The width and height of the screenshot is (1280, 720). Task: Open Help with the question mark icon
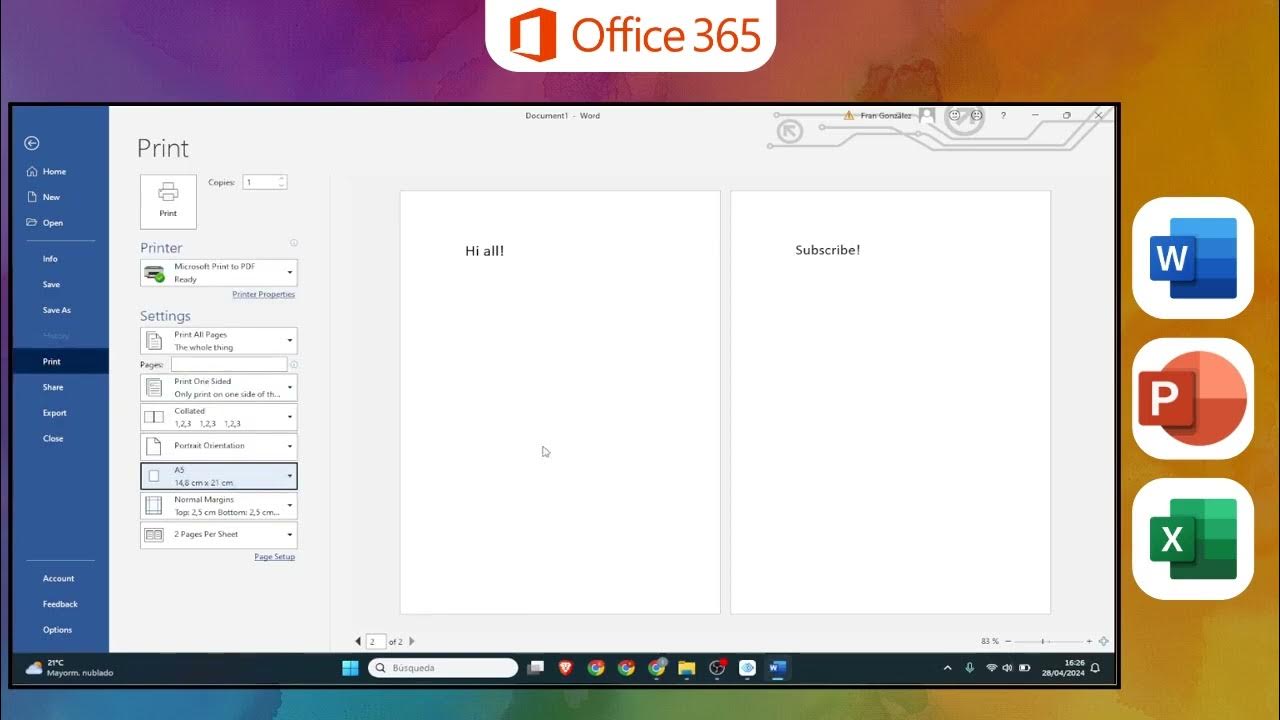(x=1003, y=116)
